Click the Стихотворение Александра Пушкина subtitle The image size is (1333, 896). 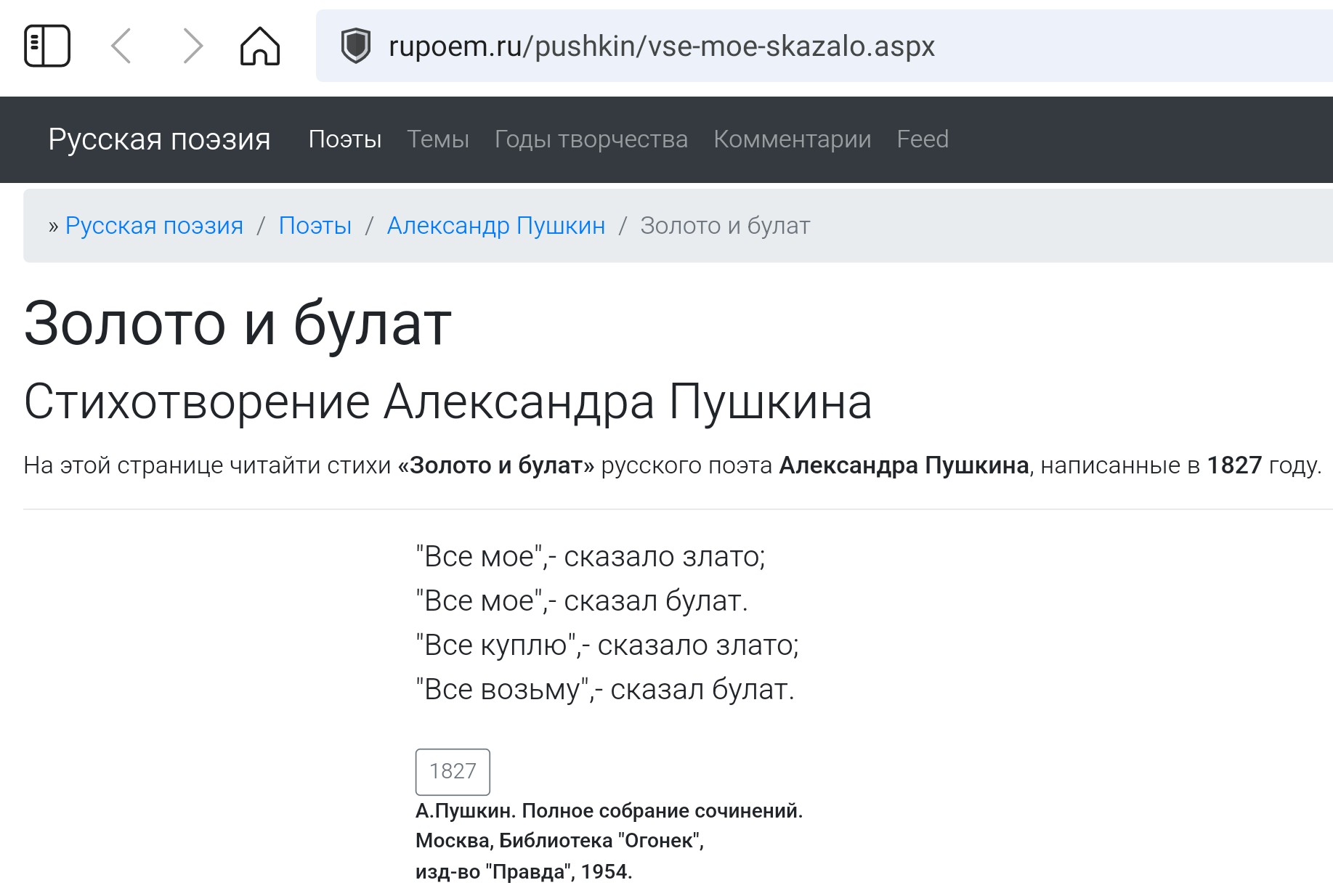tap(447, 402)
